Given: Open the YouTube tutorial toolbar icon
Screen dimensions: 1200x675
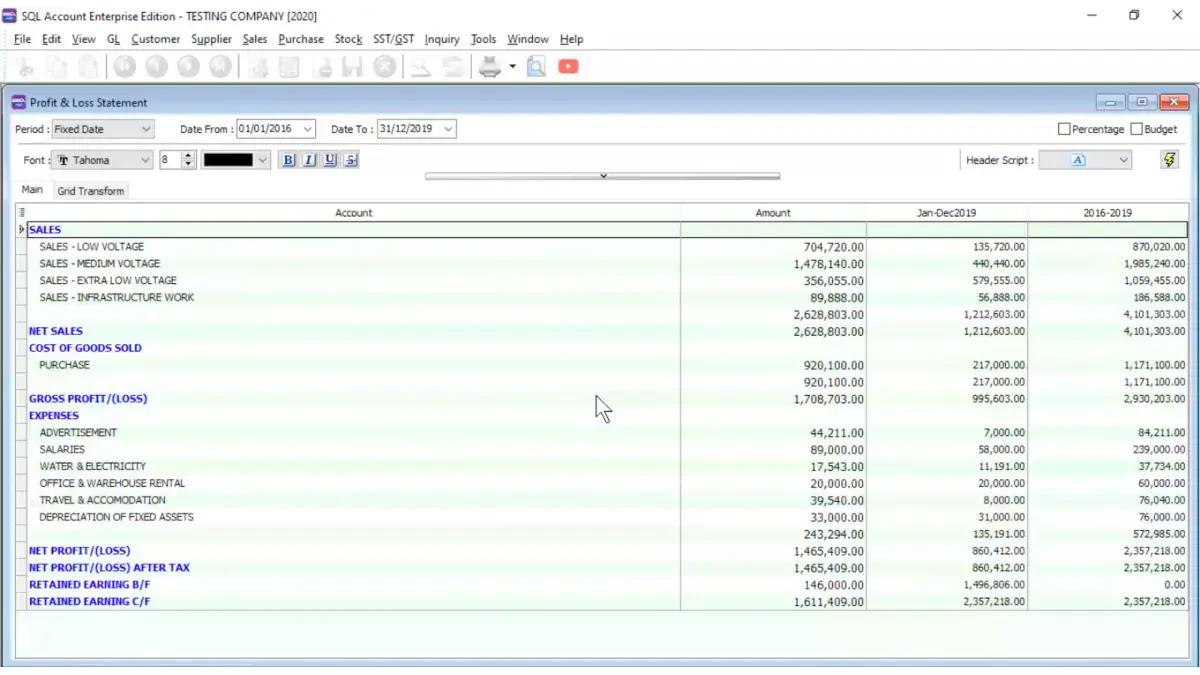Looking at the screenshot, I should pos(568,67).
